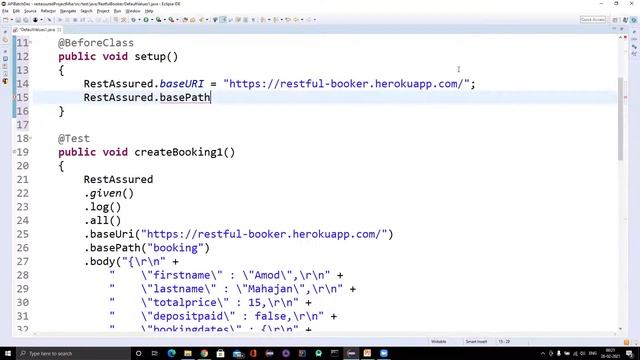
Task: Open Google Chrome from the taskbar
Action: click(204, 353)
